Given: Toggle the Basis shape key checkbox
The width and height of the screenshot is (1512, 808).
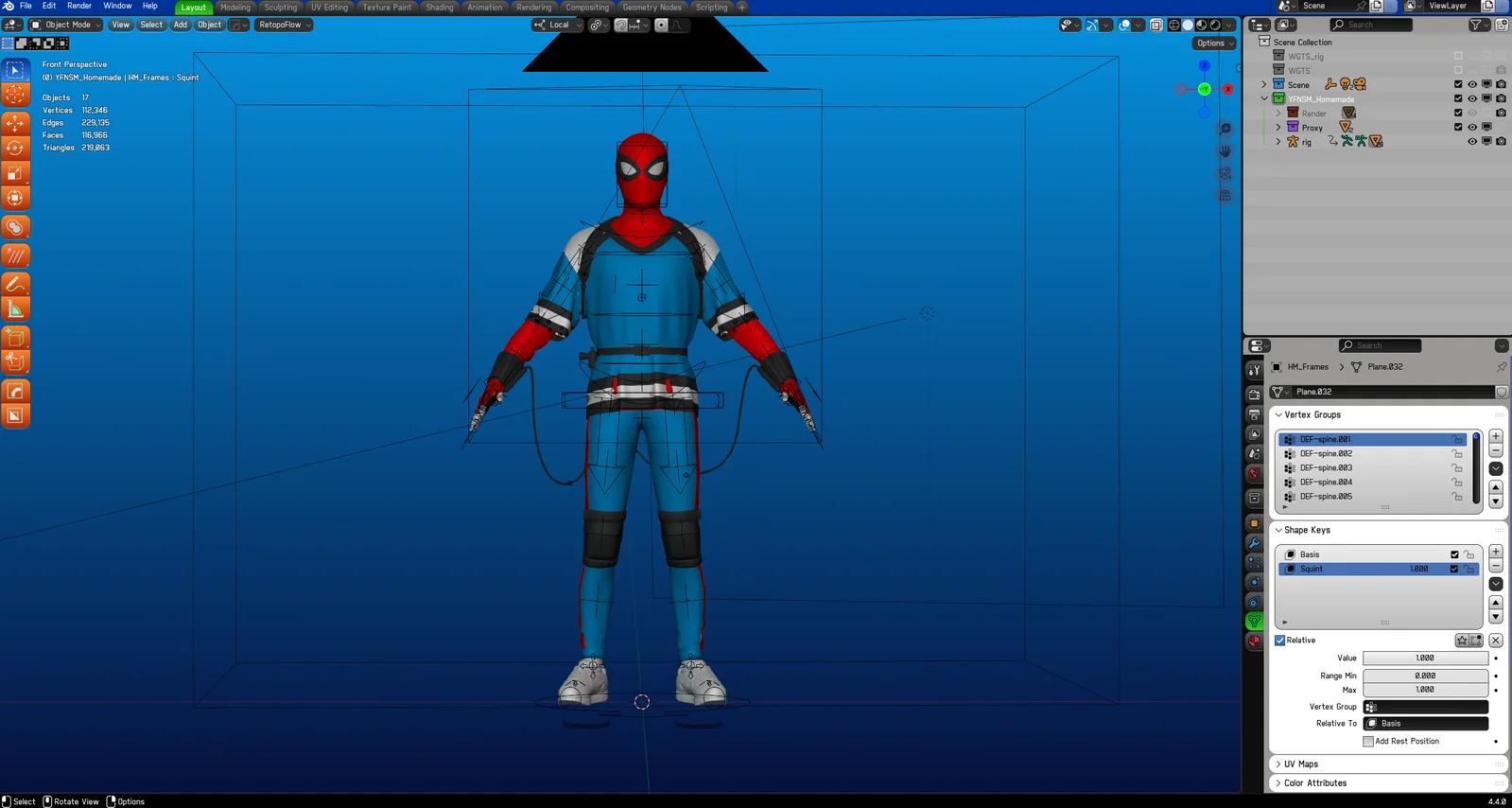Looking at the screenshot, I should pos(1454,555).
